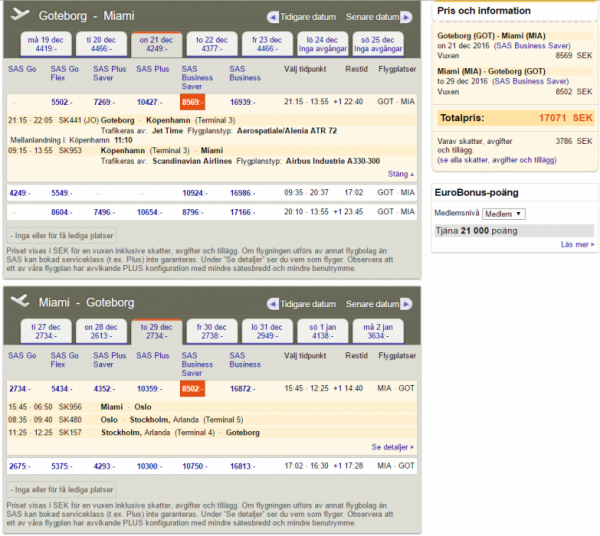Select the 8502 SAS Business Saver return fare

[x=193, y=388]
